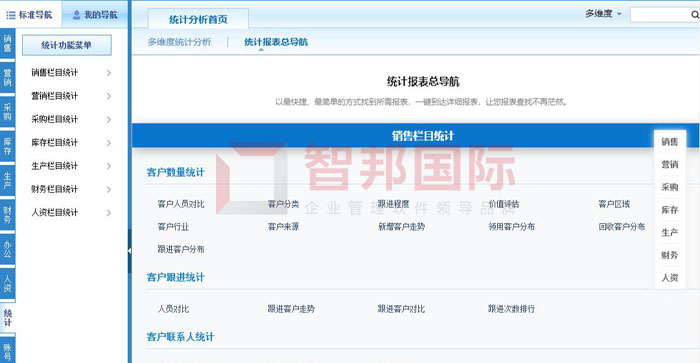Open the 跟进程度 report

coord(393,204)
